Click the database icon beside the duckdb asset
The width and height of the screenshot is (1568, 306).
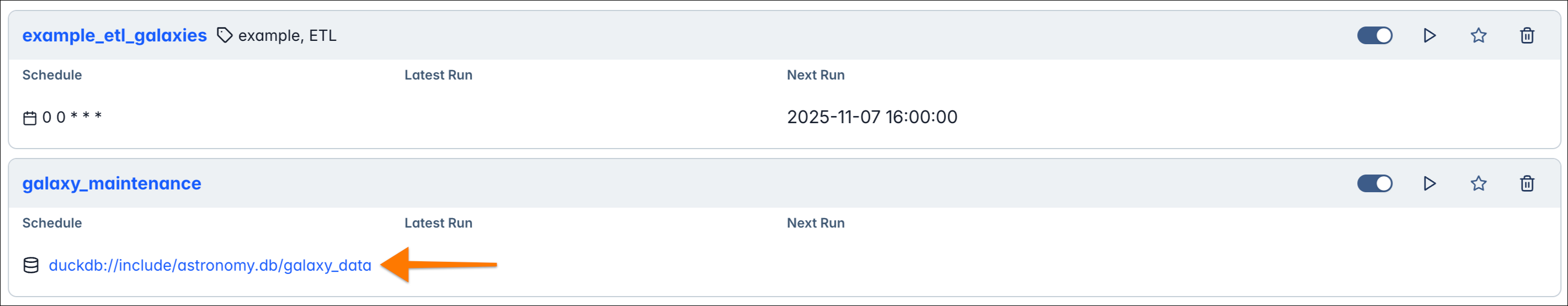[31, 265]
